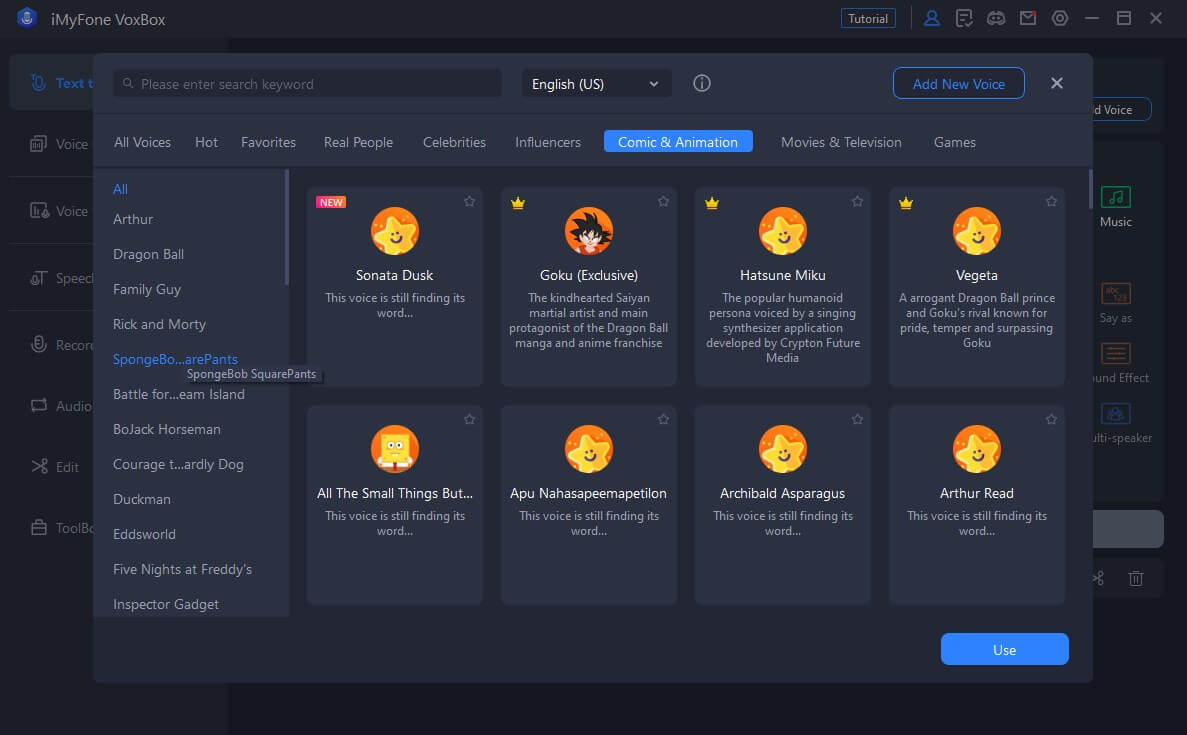Open the feedback note icon in title bar

pyautogui.click(x=964, y=18)
